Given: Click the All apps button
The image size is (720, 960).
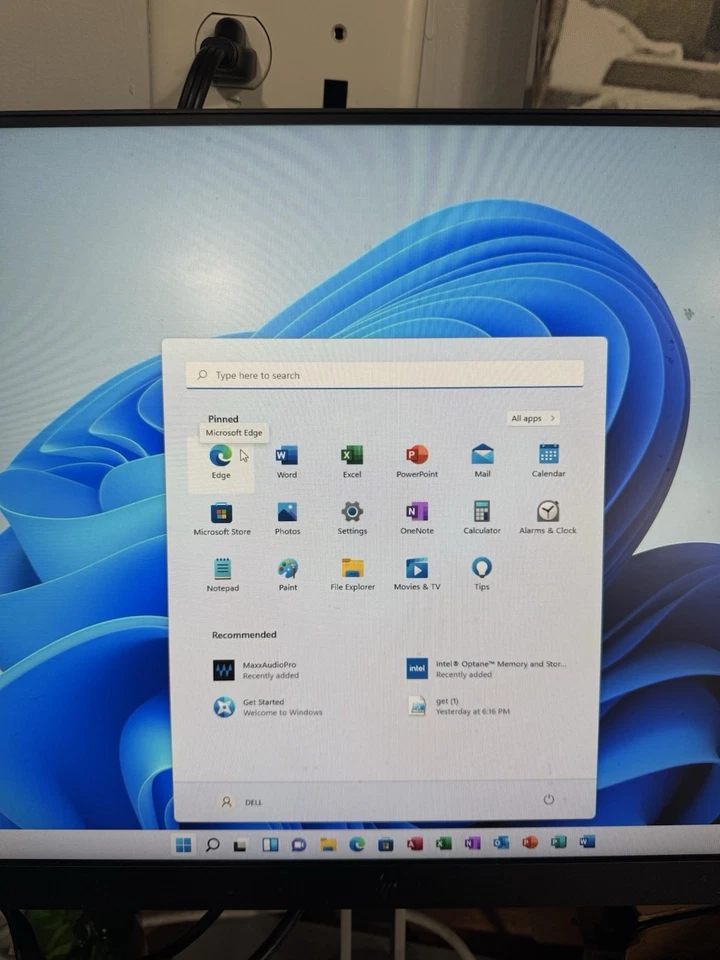Looking at the screenshot, I should [x=533, y=418].
